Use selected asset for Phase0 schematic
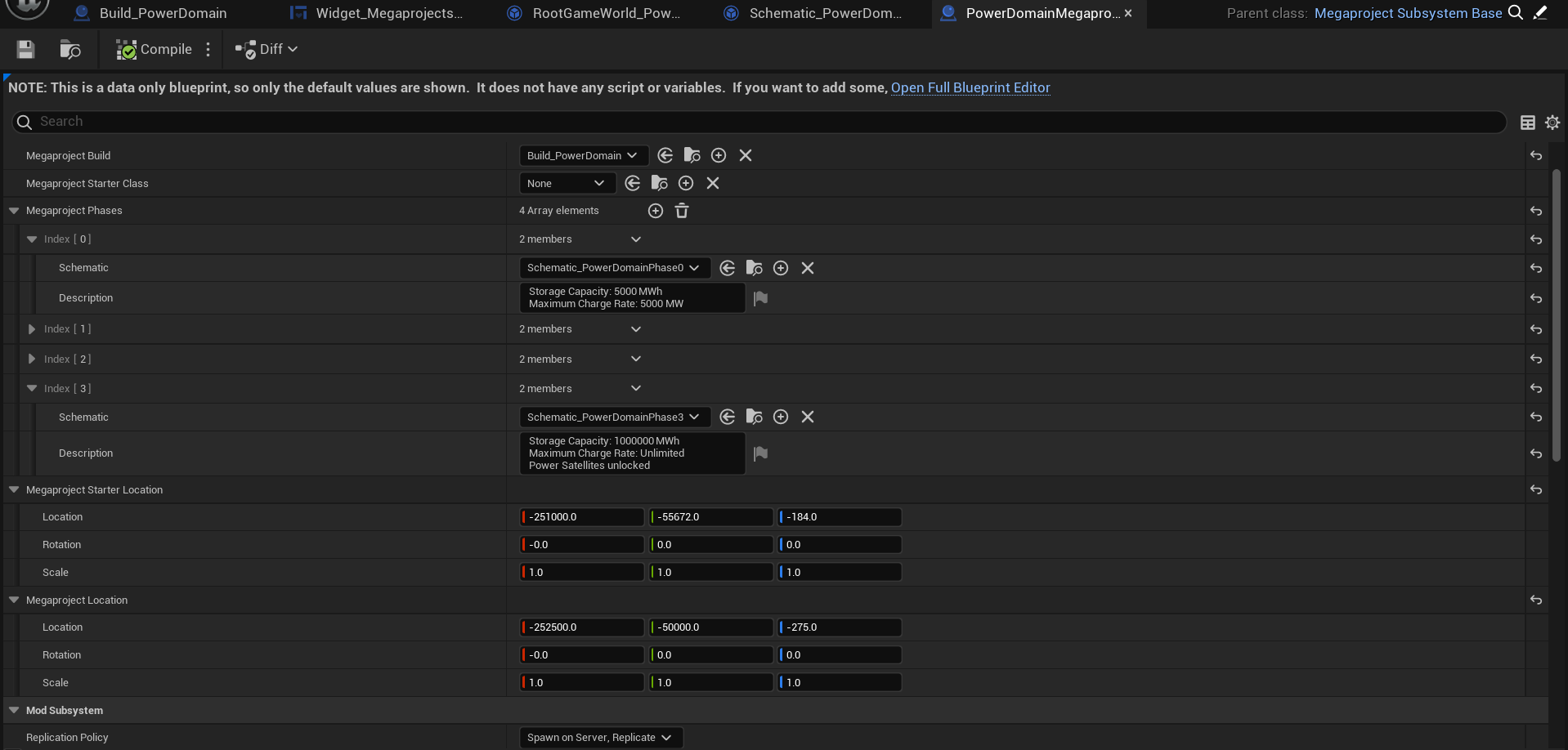Image resolution: width=1568 pixels, height=750 pixels. tap(728, 268)
